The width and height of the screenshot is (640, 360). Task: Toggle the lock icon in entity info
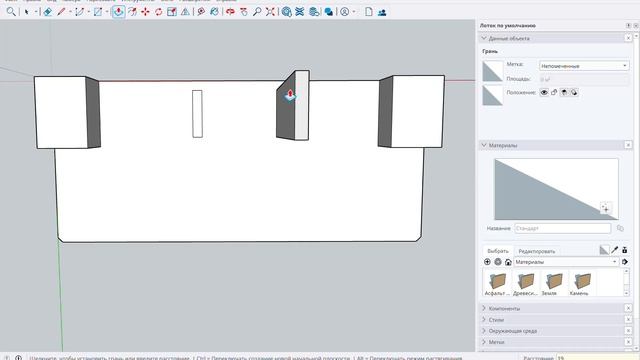[554, 93]
